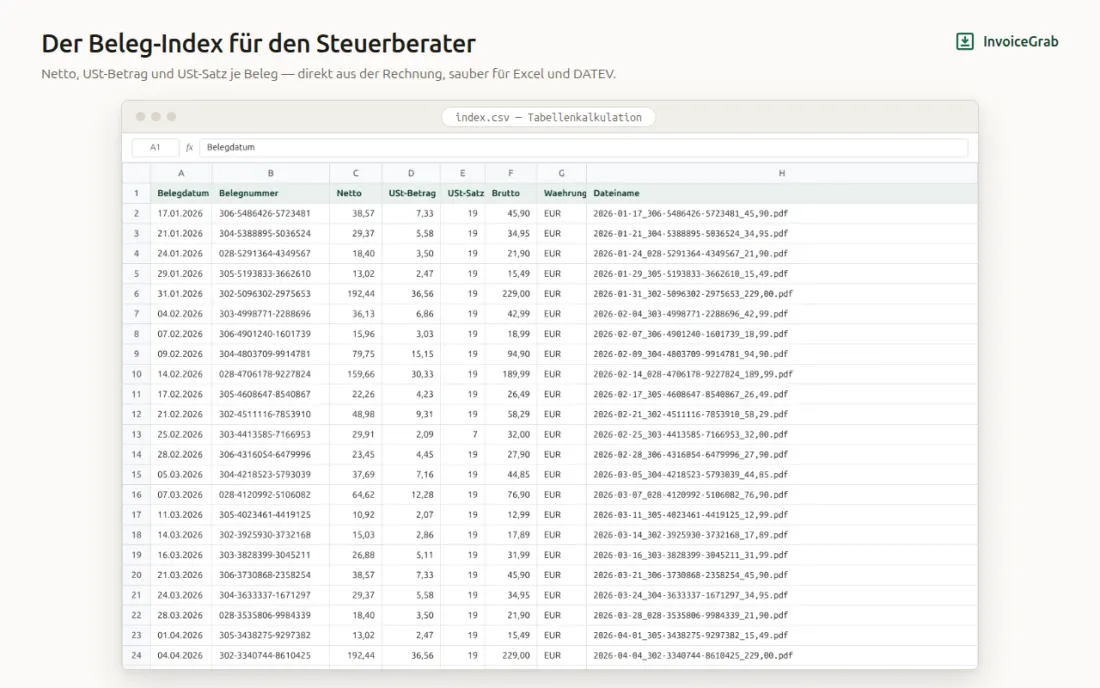Click USt-Betrag 36,56 in row 6
Screen dimensions: 1100x688
pyautogui.click(x=411, y=294)
